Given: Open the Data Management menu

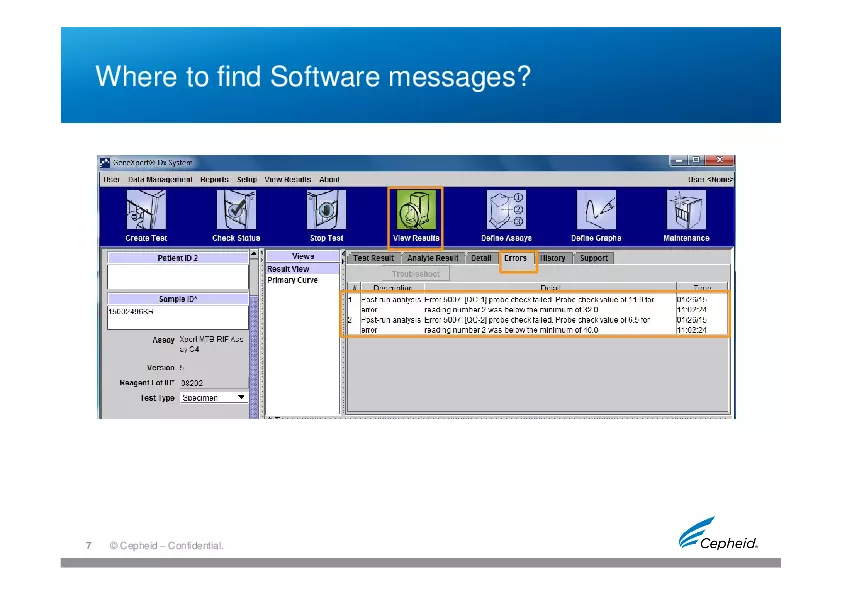Looking at the screenshot, I should 160,179.
